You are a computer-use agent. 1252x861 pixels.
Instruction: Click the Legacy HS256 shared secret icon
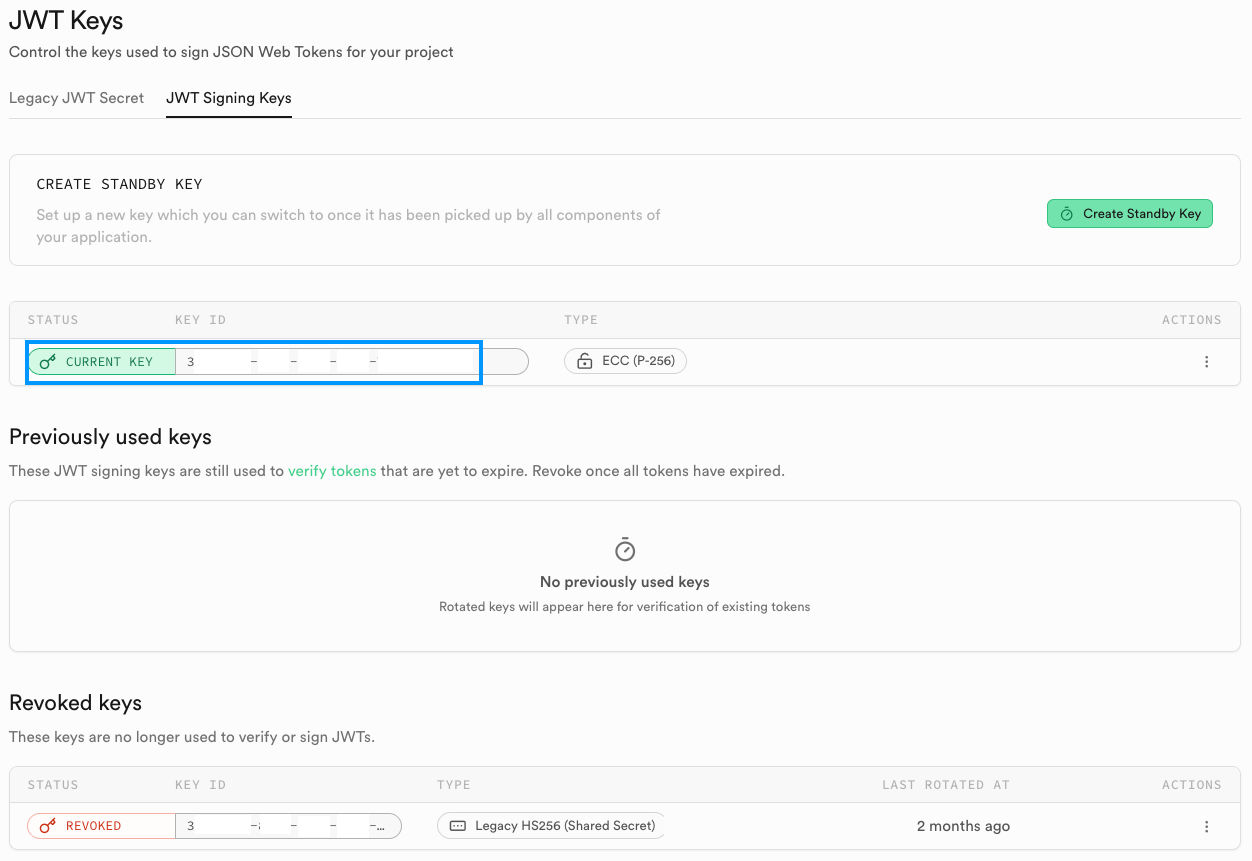pyautogui.click(x=458, y=826)
